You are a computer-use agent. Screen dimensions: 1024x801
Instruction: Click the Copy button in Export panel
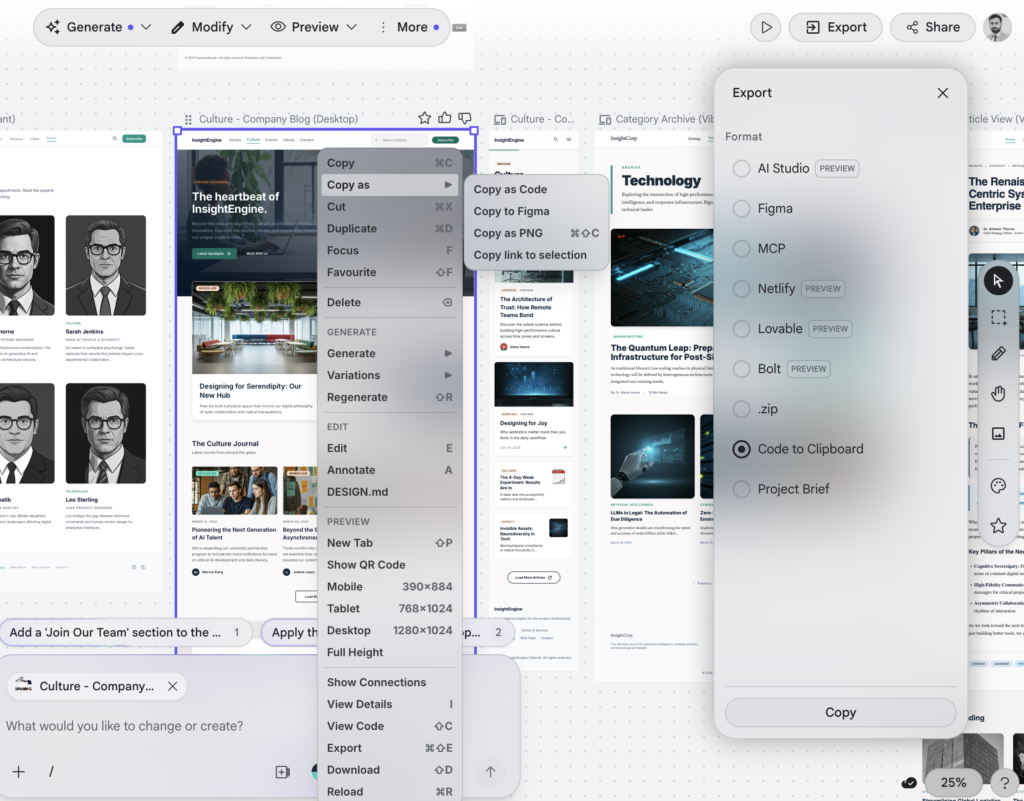840,712
